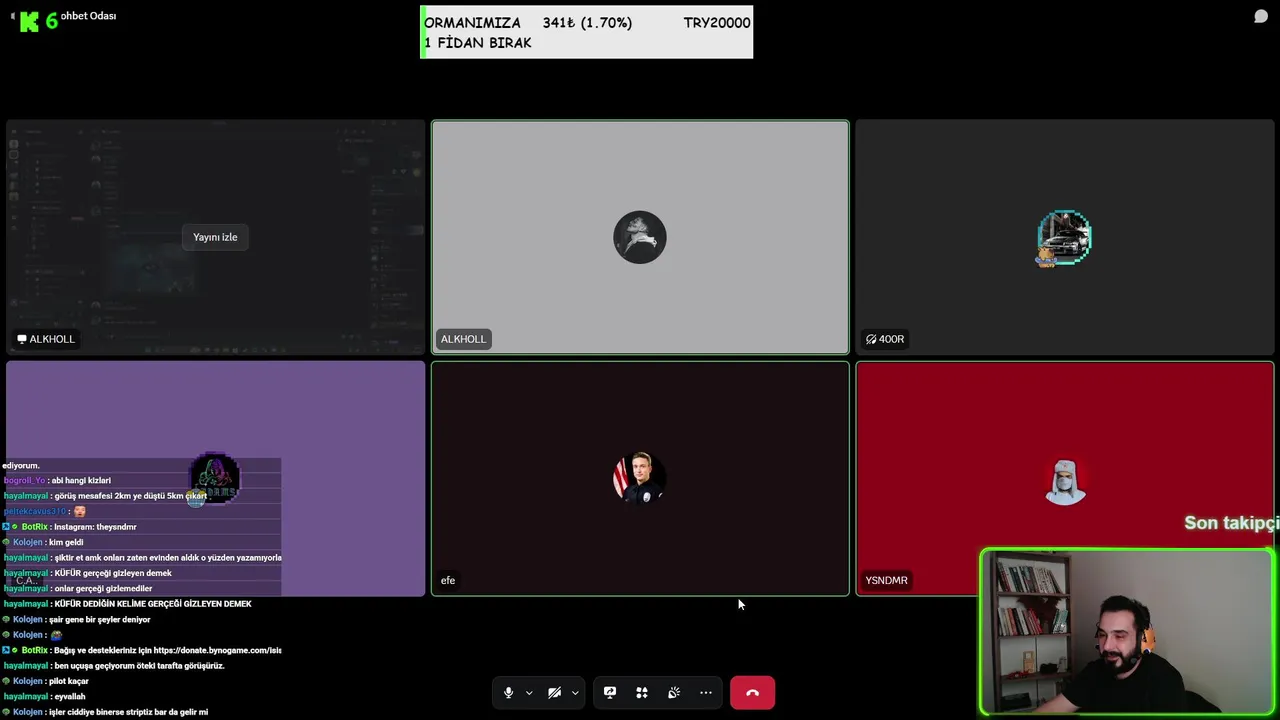Open the soundboard icon

674,693
